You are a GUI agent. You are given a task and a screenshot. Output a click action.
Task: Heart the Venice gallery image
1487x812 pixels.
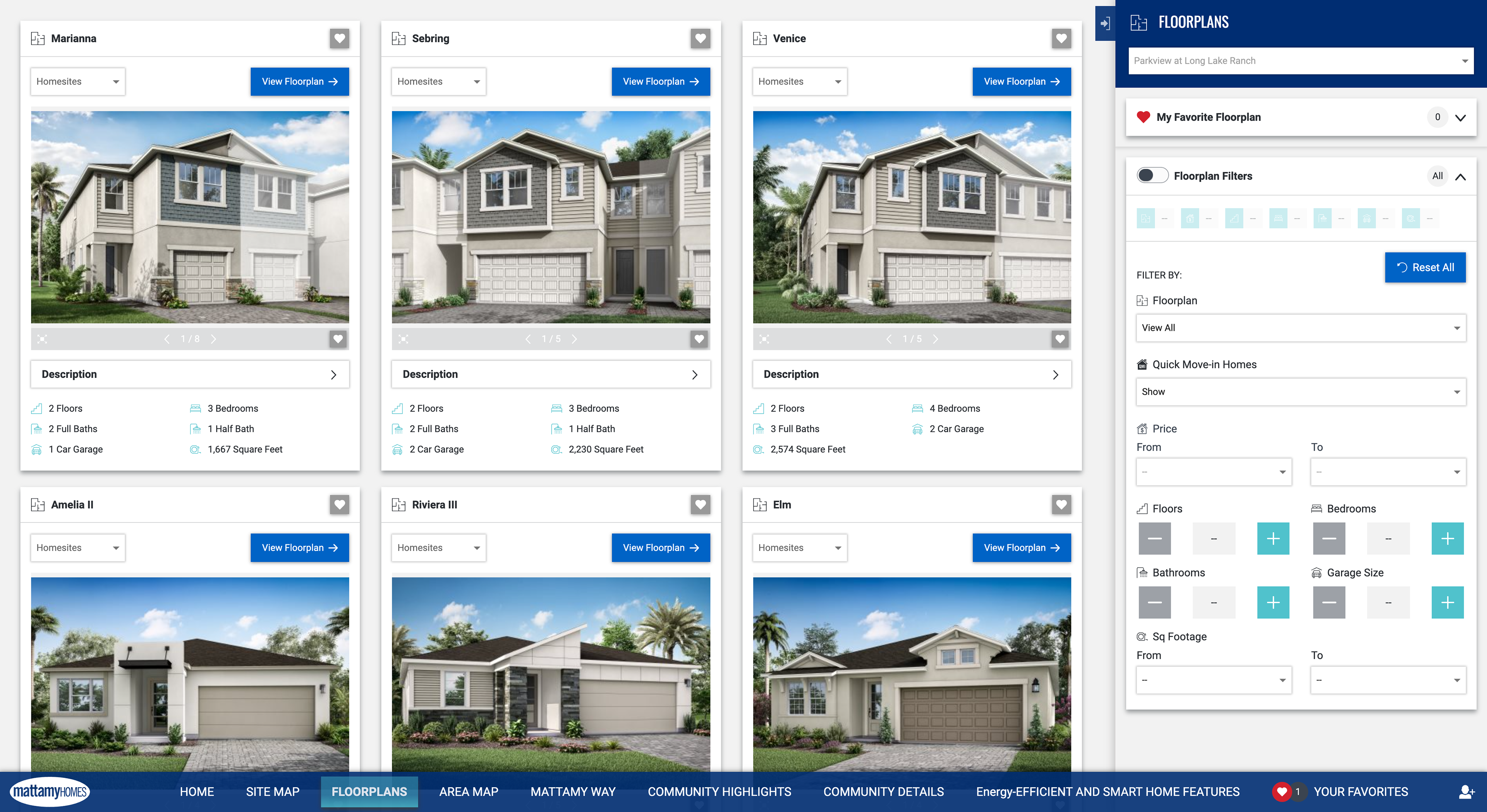[1060, 339]
